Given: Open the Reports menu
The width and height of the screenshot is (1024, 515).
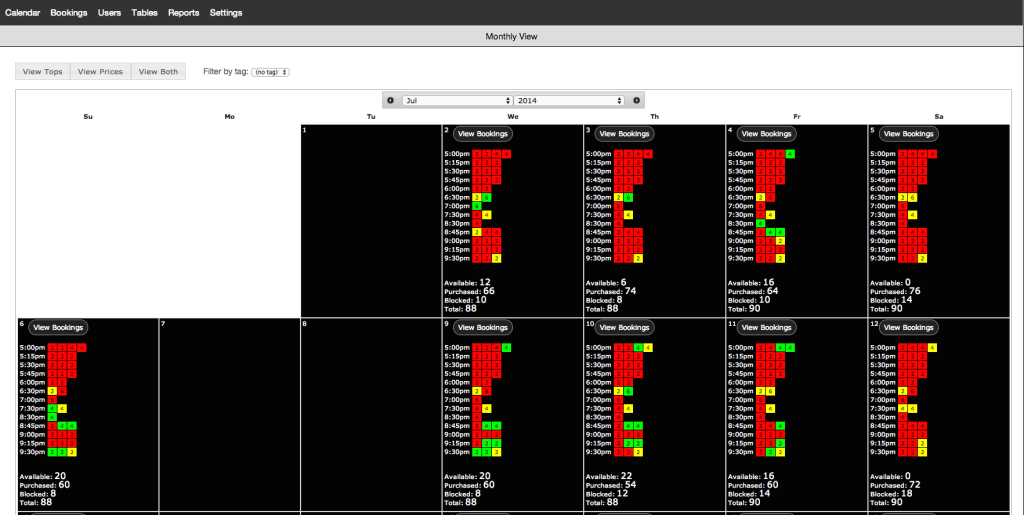Looking at the screenshot, I should [x=183, y=13].
